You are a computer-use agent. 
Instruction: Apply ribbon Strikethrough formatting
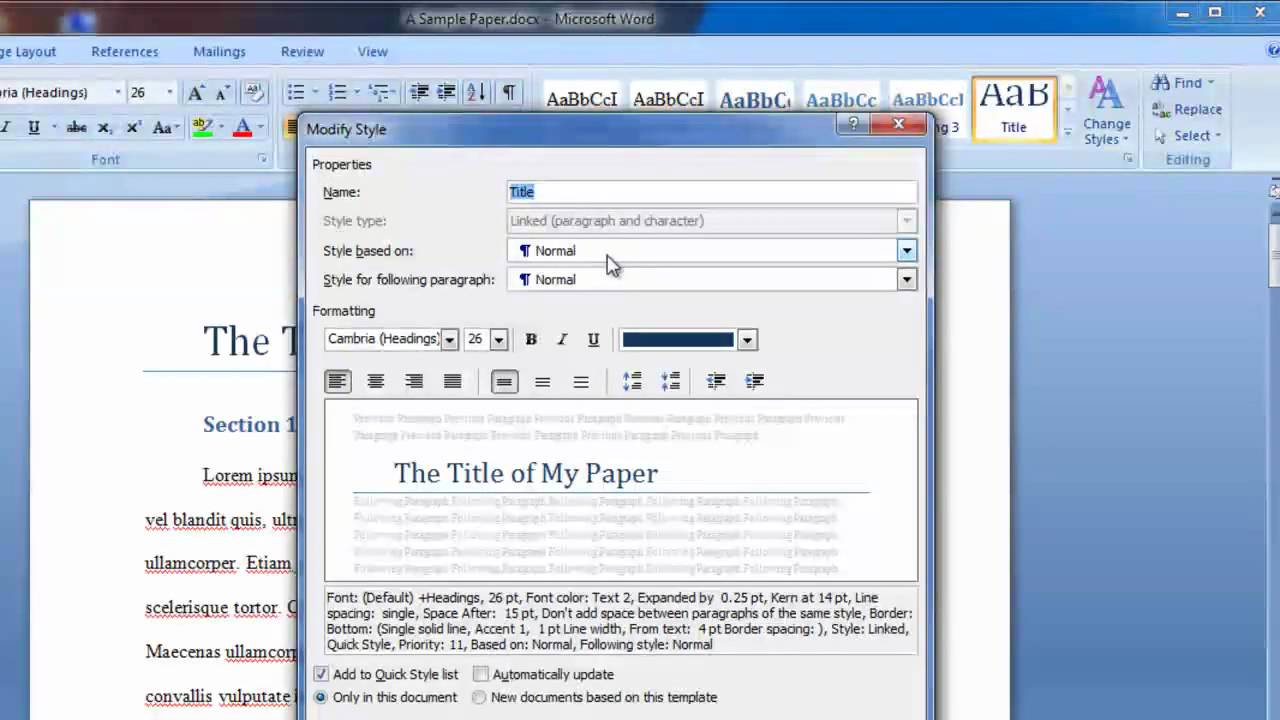coord(76,127)
